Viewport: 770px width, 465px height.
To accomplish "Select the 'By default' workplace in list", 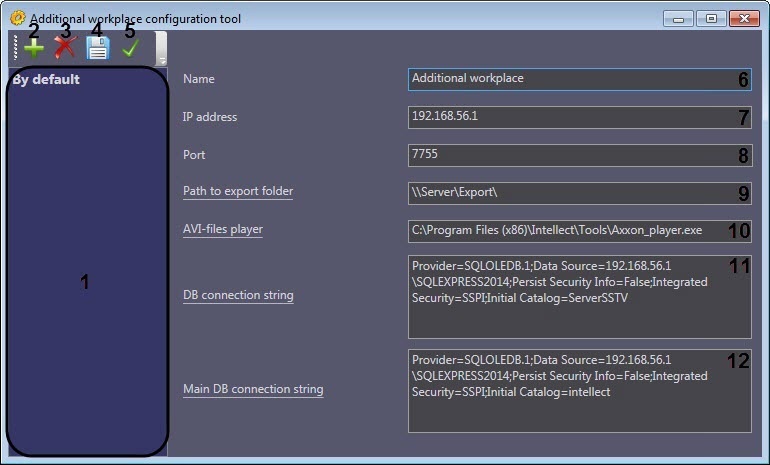I will coord(46,79).
